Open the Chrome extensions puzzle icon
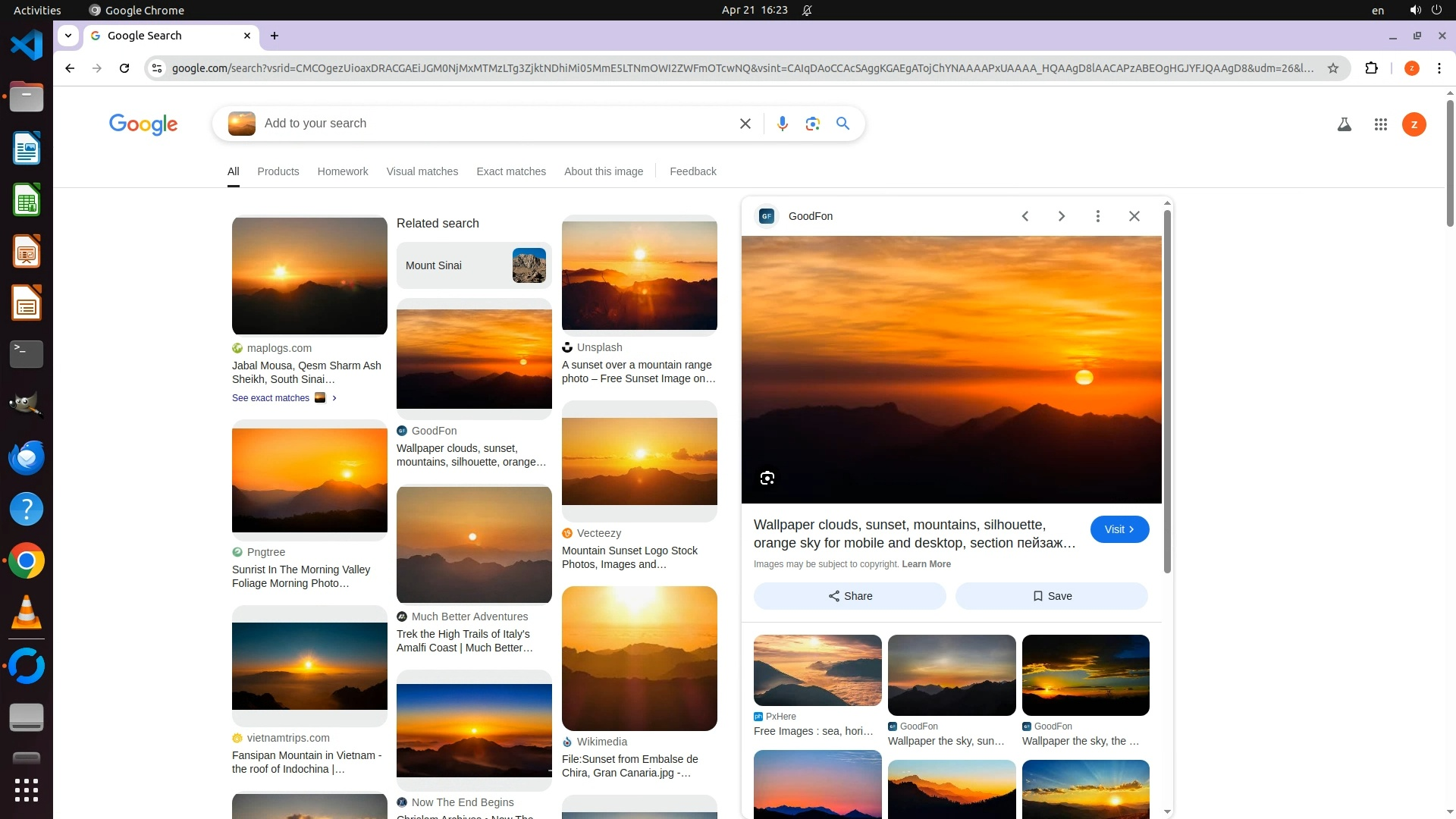This screenshot has width=1456, height=819. click(x=1371, y=68)
